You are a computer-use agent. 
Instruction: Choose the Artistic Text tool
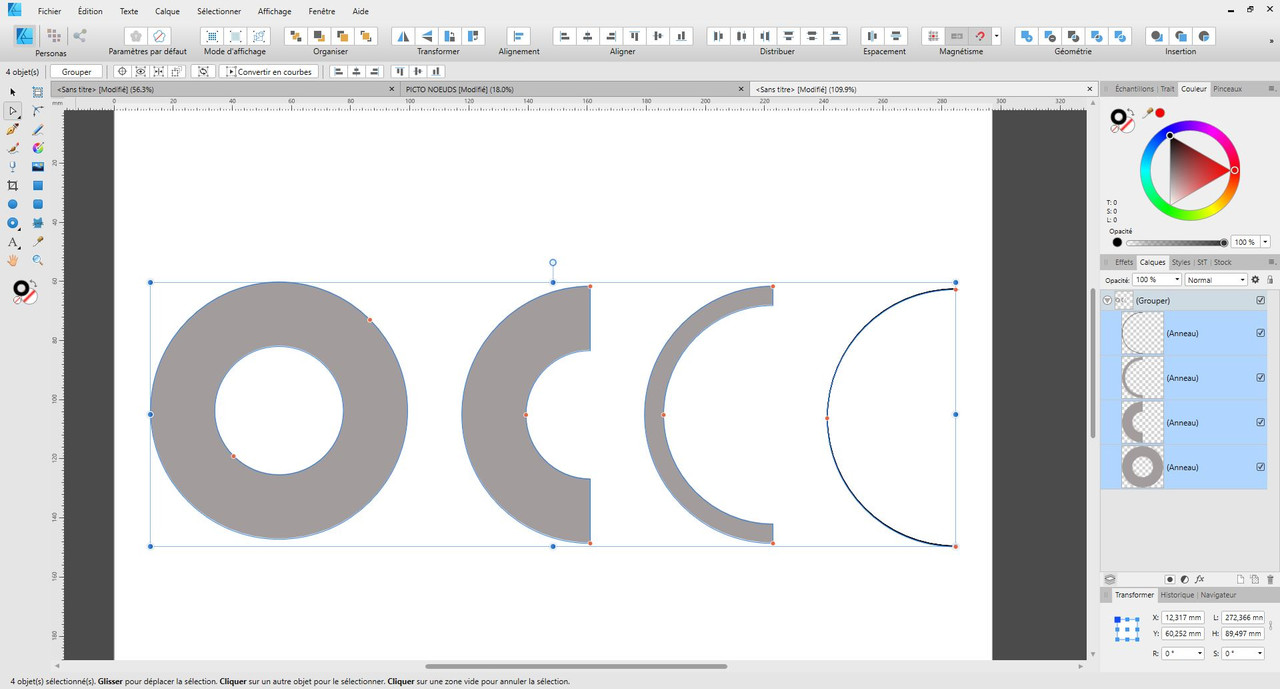13,242
